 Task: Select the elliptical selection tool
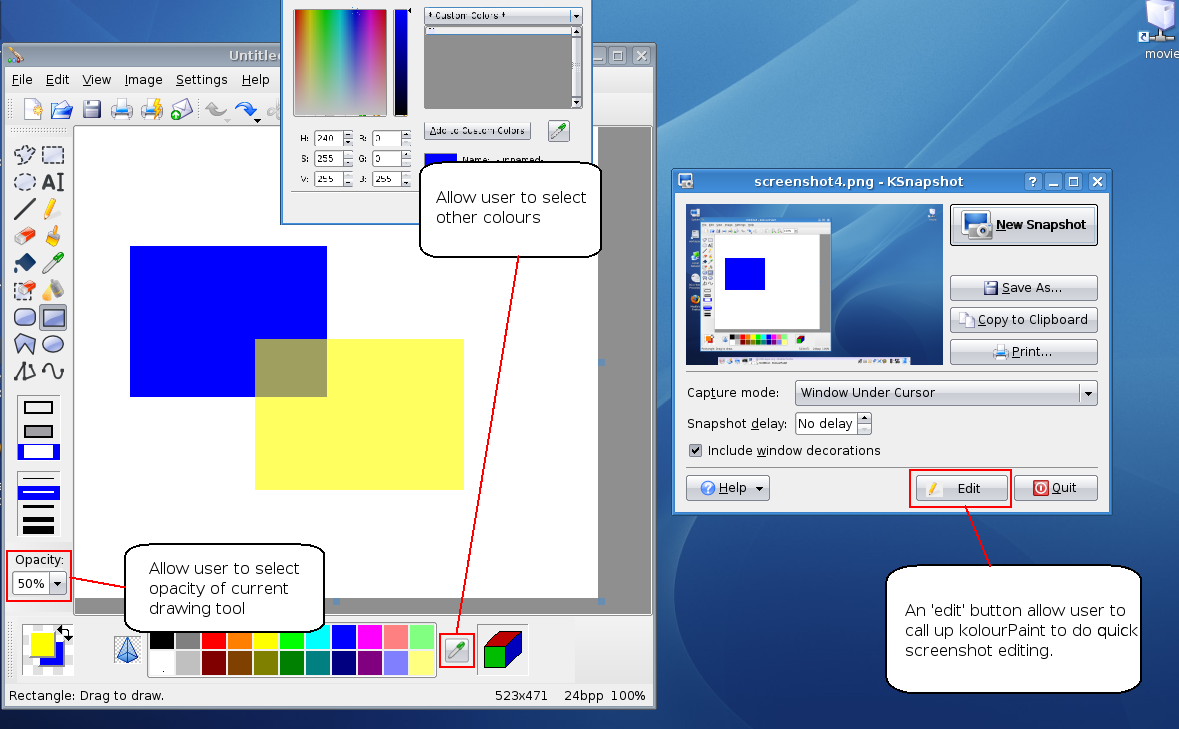point(25,182)
